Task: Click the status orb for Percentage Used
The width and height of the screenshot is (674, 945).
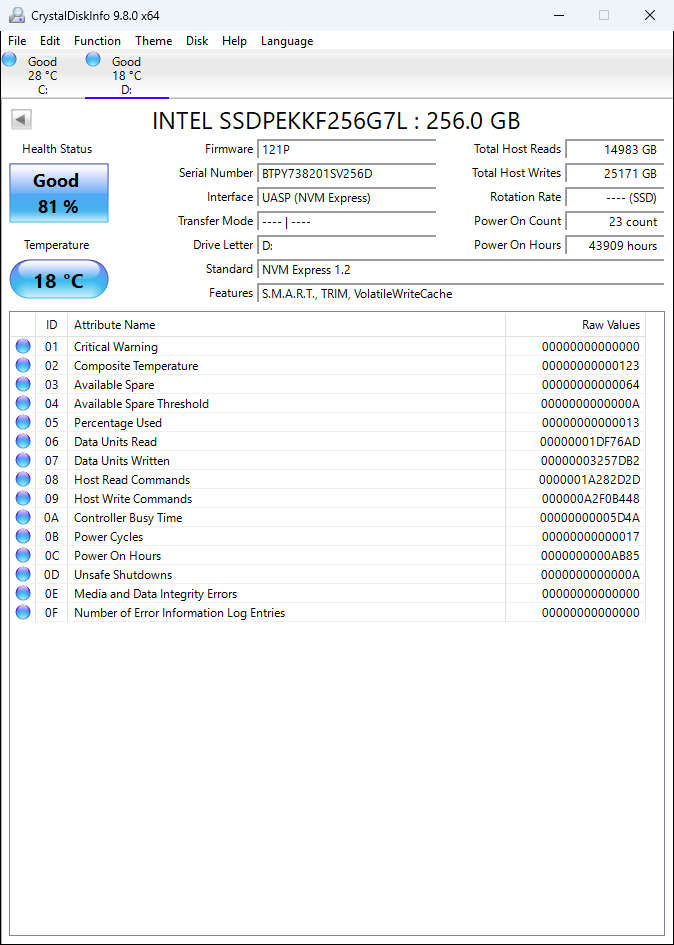Action: tap(23, 422)
